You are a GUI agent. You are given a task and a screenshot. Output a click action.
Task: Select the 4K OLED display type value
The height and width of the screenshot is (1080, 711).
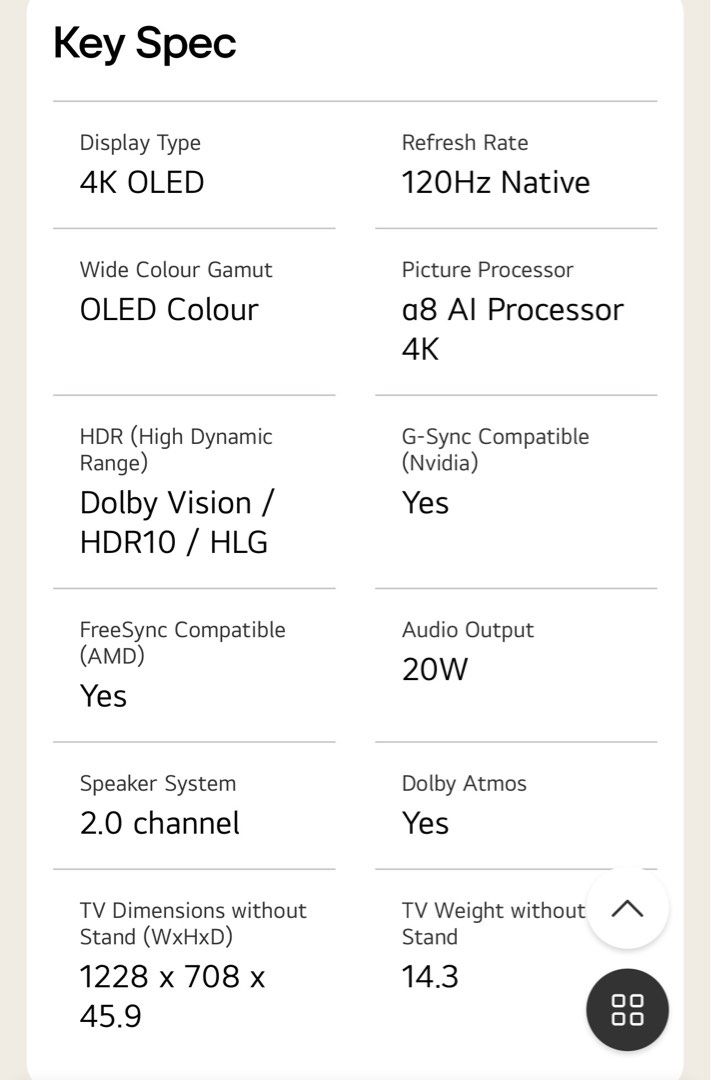139,183
